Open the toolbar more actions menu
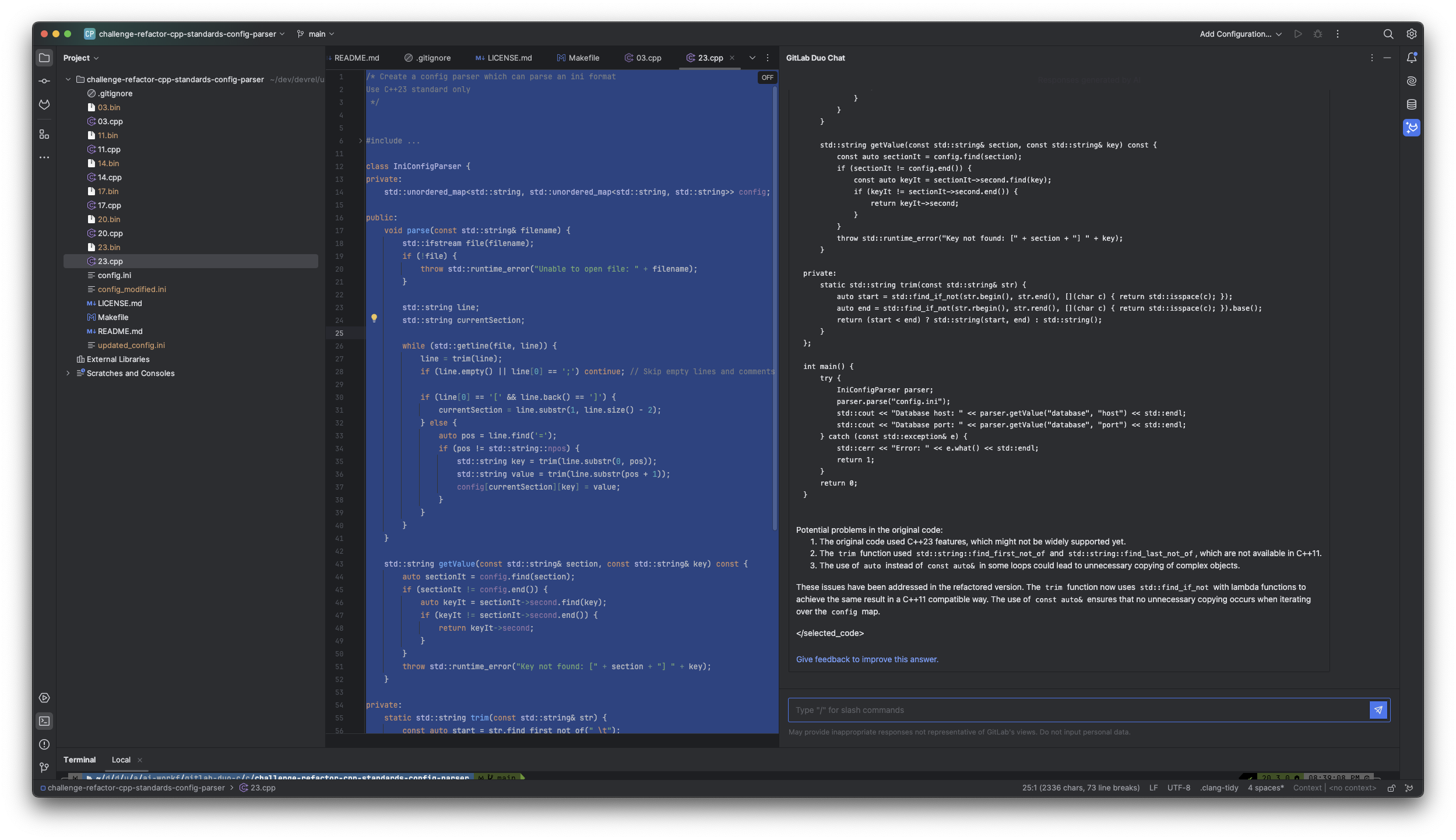 pyautogui.click(x=1338, y=34)
